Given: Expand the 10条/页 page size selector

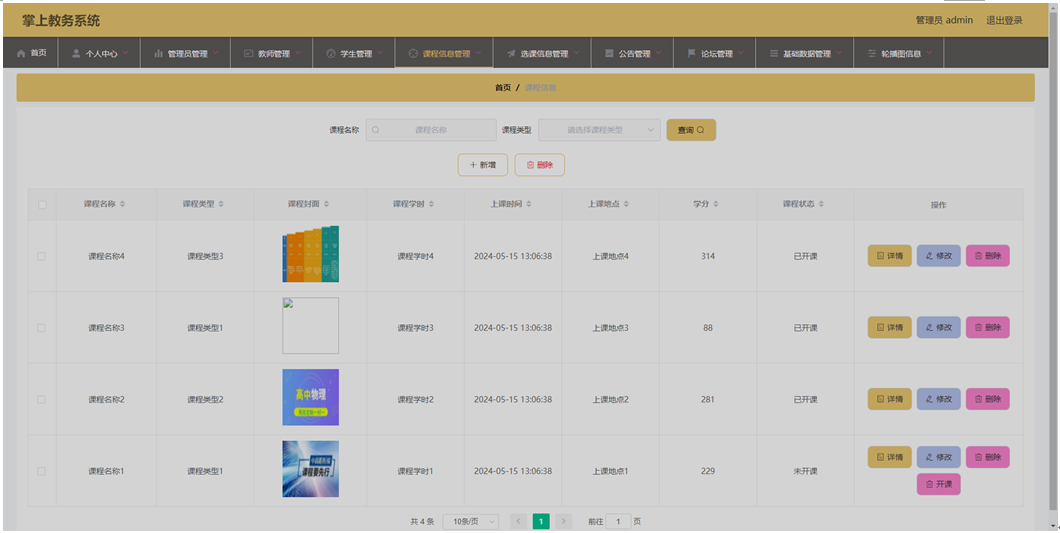Looking at the screenshot, I should pyautogui.click(x=471, y=521).
